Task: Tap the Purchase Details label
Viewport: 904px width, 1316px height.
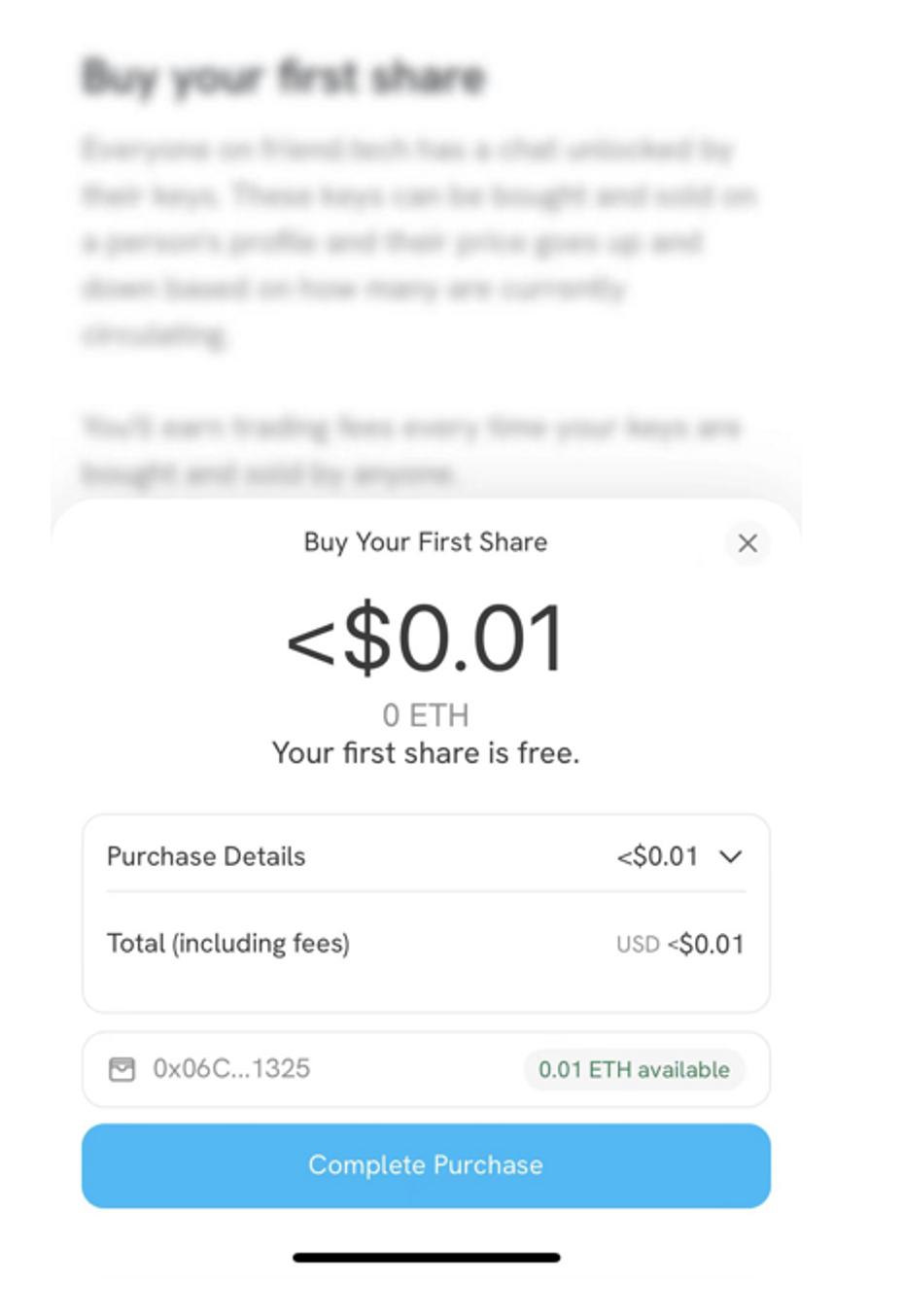Action: click(206, 856)
